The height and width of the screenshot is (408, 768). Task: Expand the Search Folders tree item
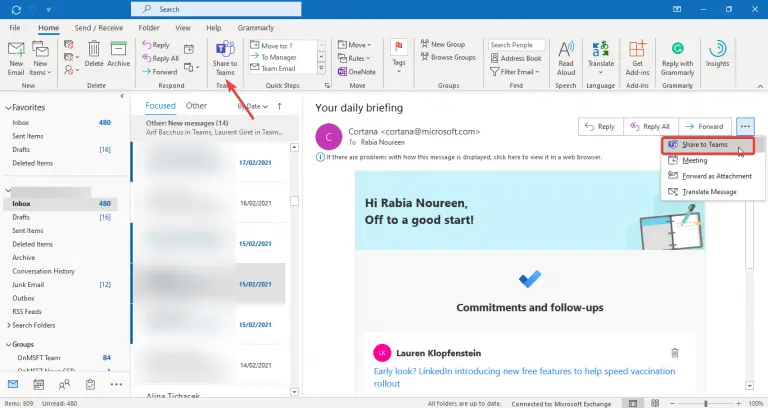click(8, 325)
